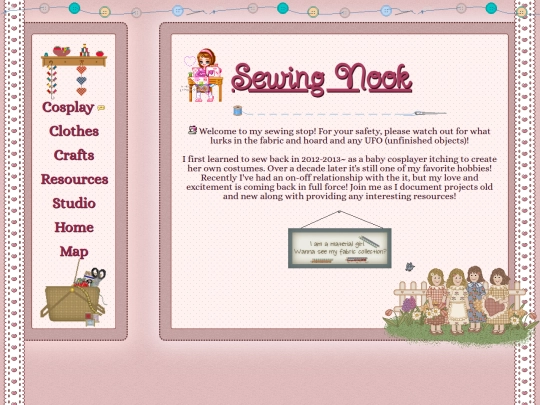The image size is (540, 405).
Task: Open the Studio page
Action: [74, 203]
